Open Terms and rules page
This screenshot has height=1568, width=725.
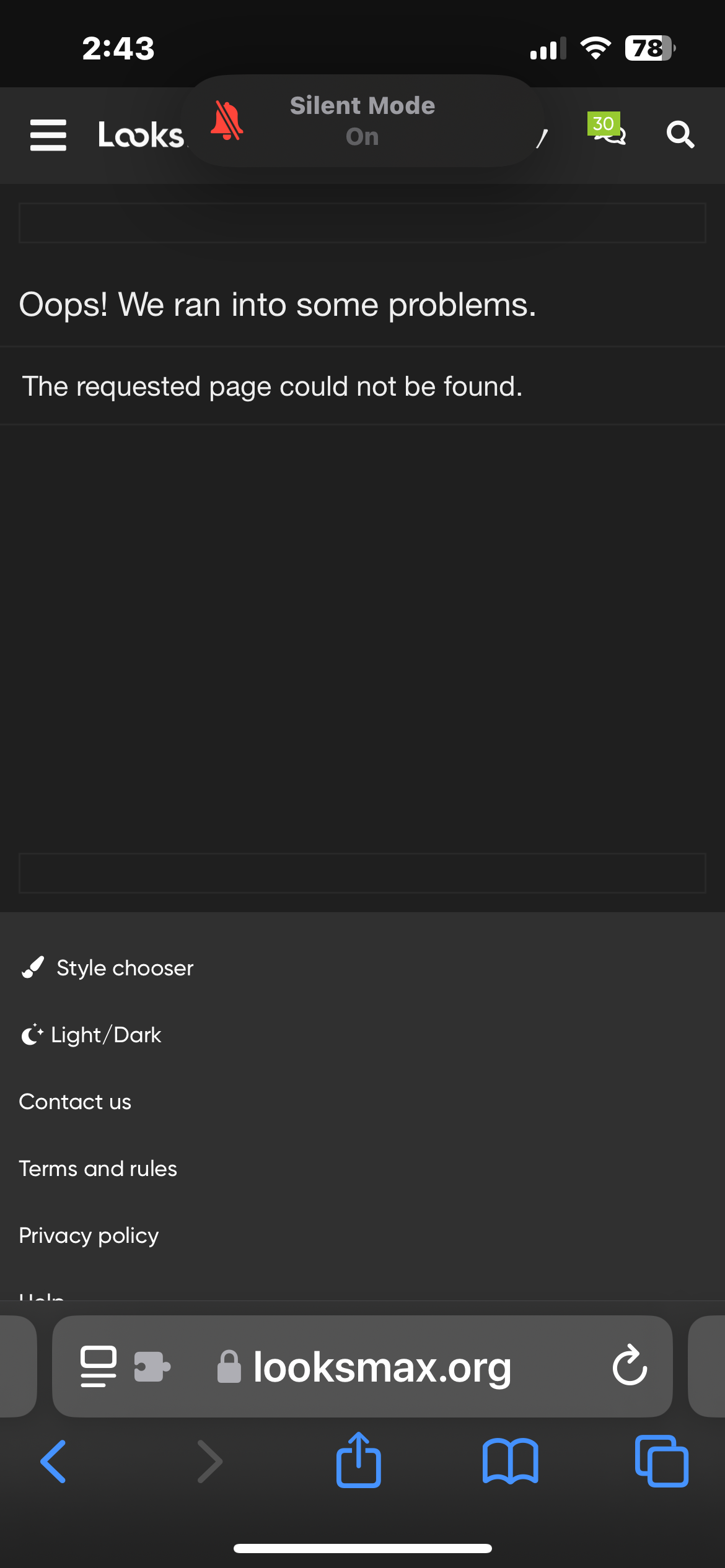click(x=98, y=1169)
